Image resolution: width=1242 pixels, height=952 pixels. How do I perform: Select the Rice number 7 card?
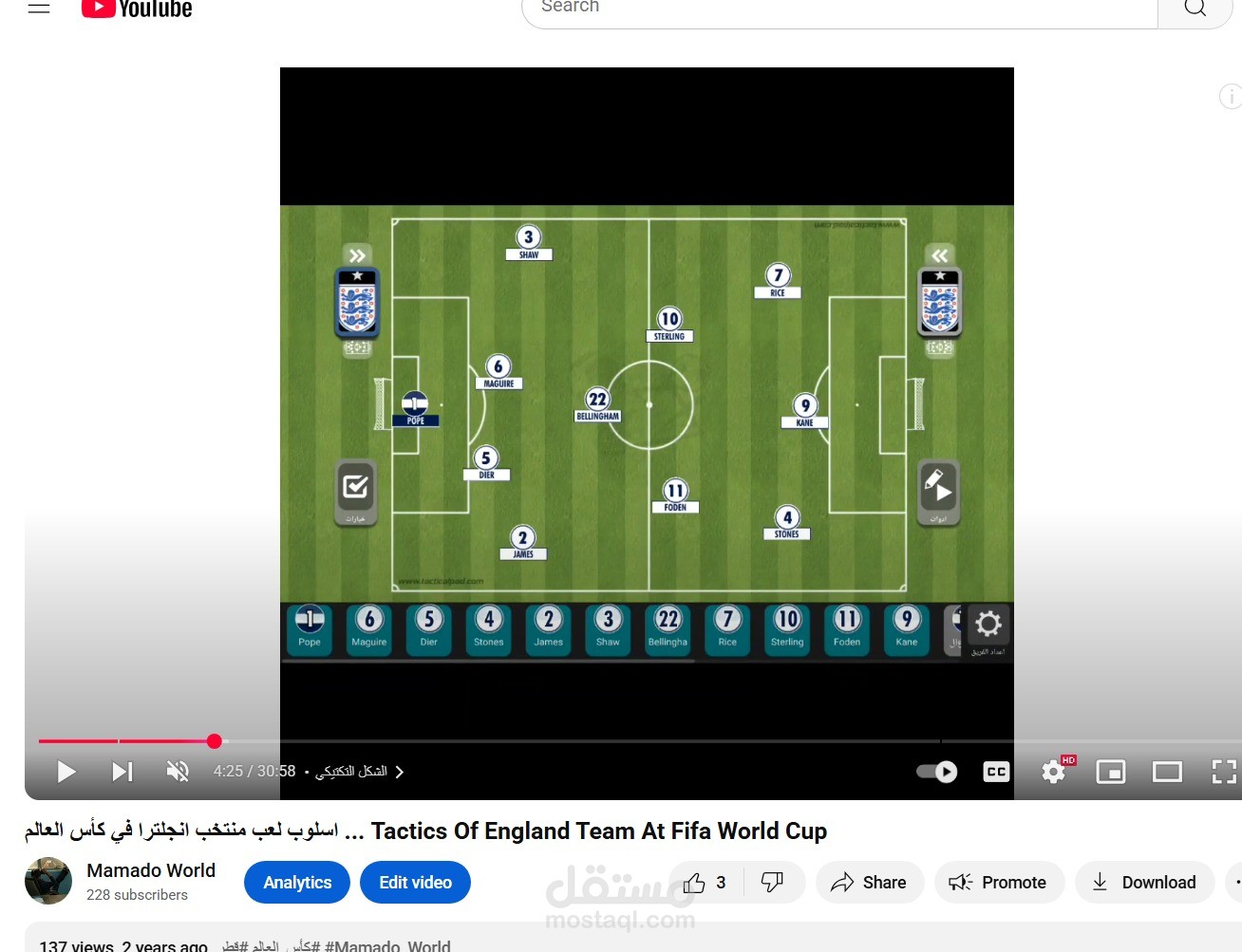tap(728, 628)
